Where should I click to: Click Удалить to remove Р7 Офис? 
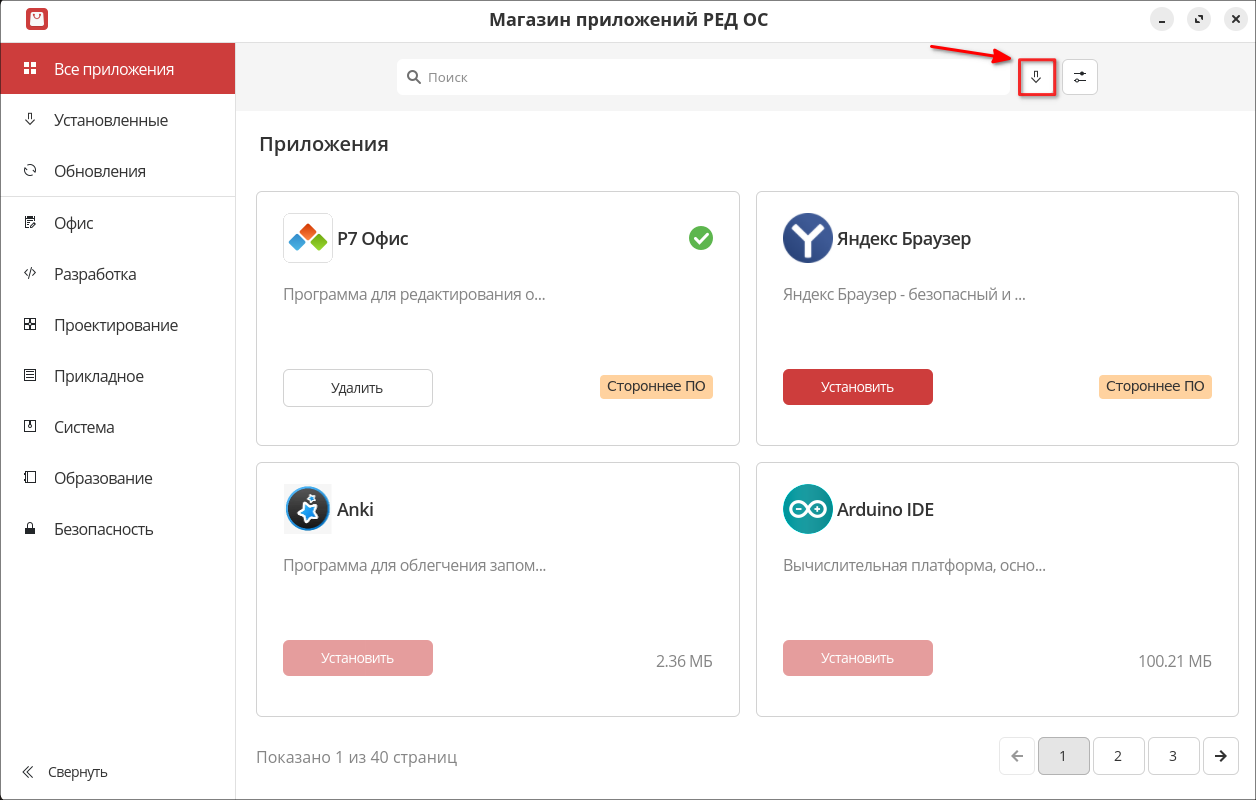coord(357,388)
